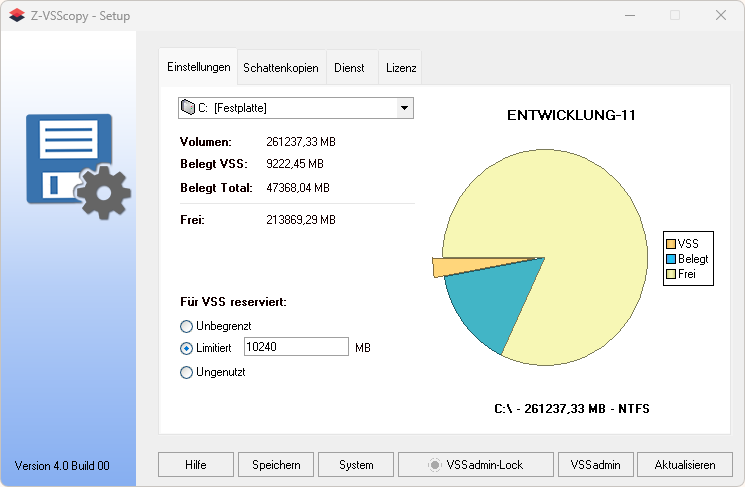Click the Speichern button
The width and height of the screenshot is (745, 487).
(x=275, y=465)
